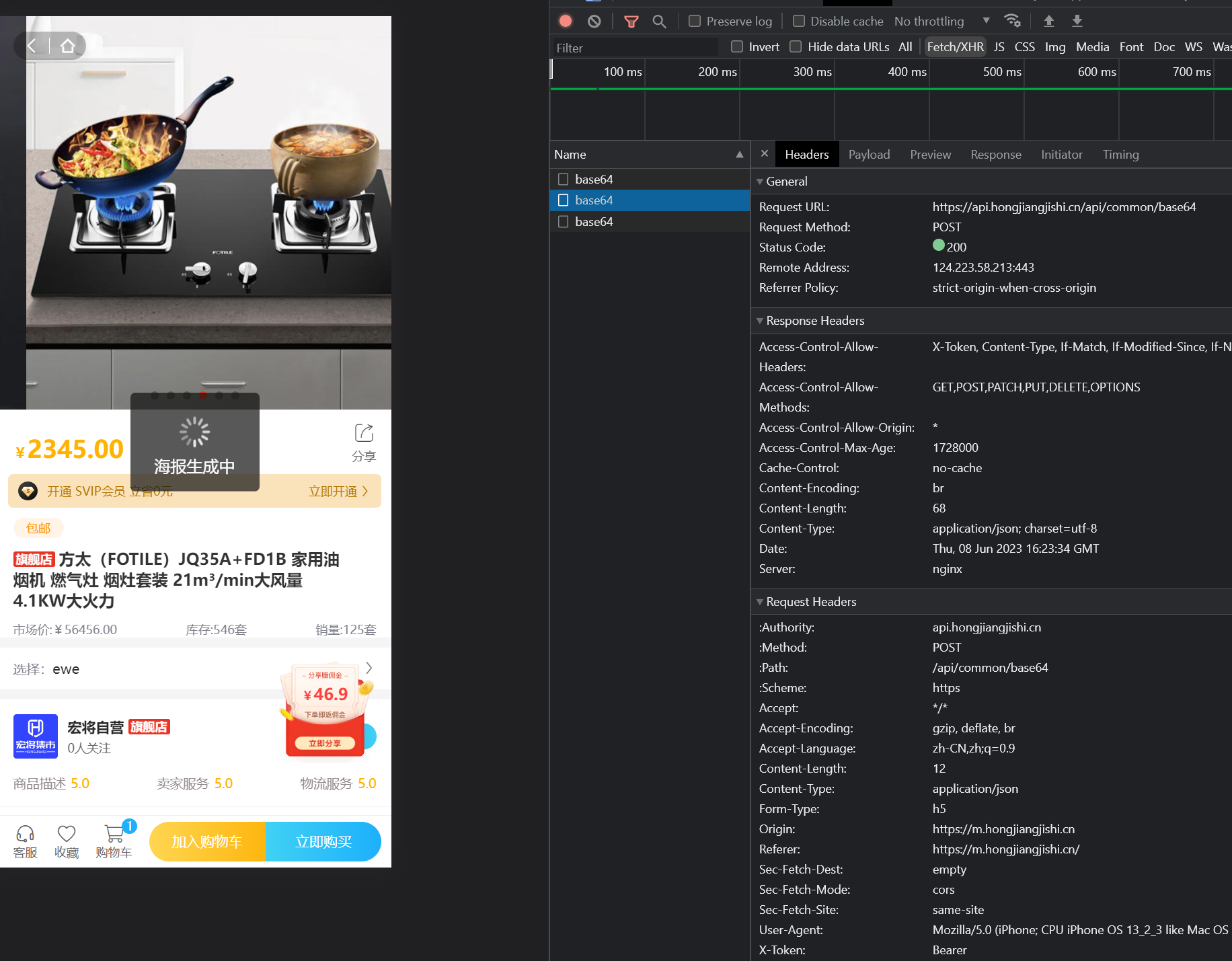
Task: Click 立即购买 buy now button
Action: [x=323, y=841]
